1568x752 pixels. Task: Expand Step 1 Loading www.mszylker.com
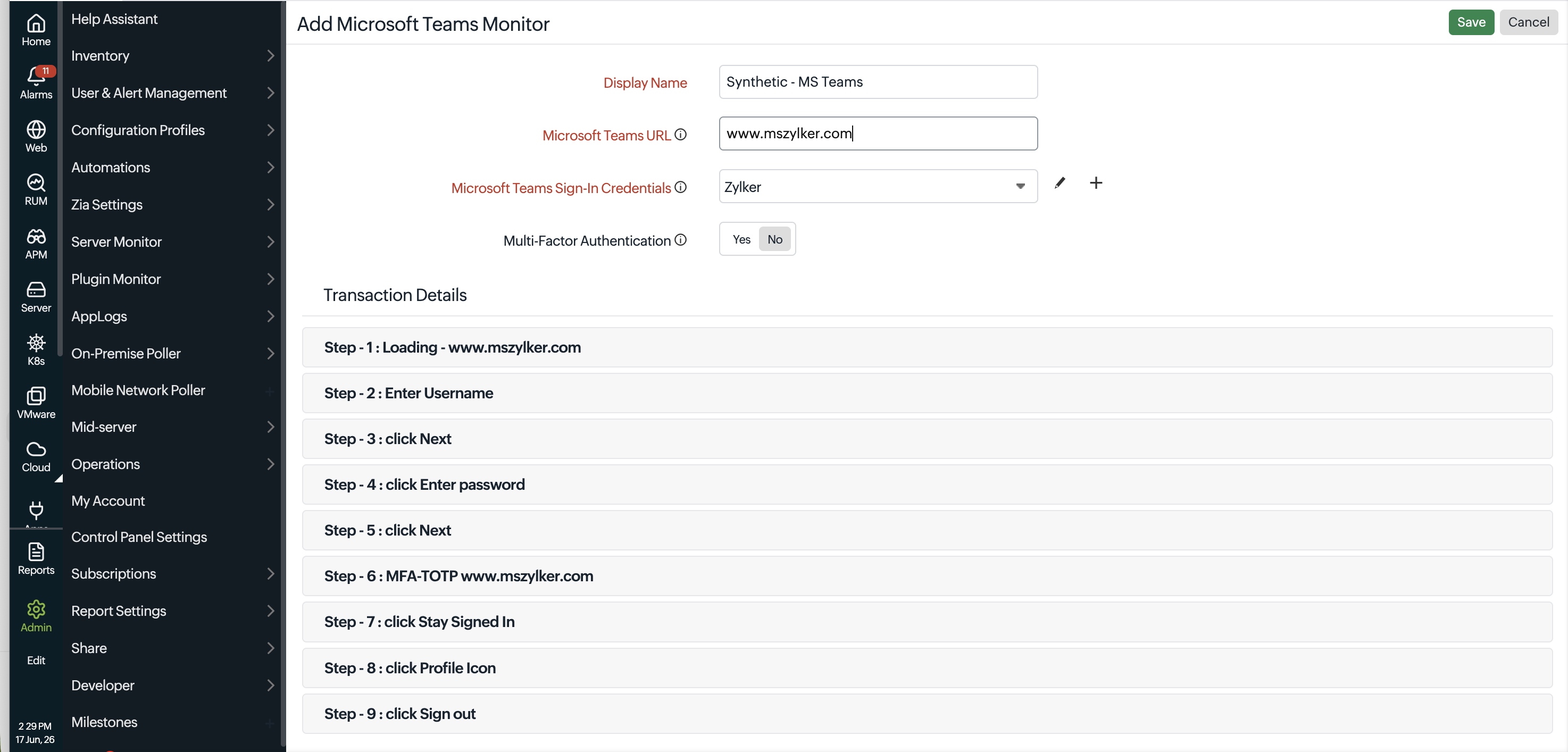pyautogui.click(x=927, y=347)
